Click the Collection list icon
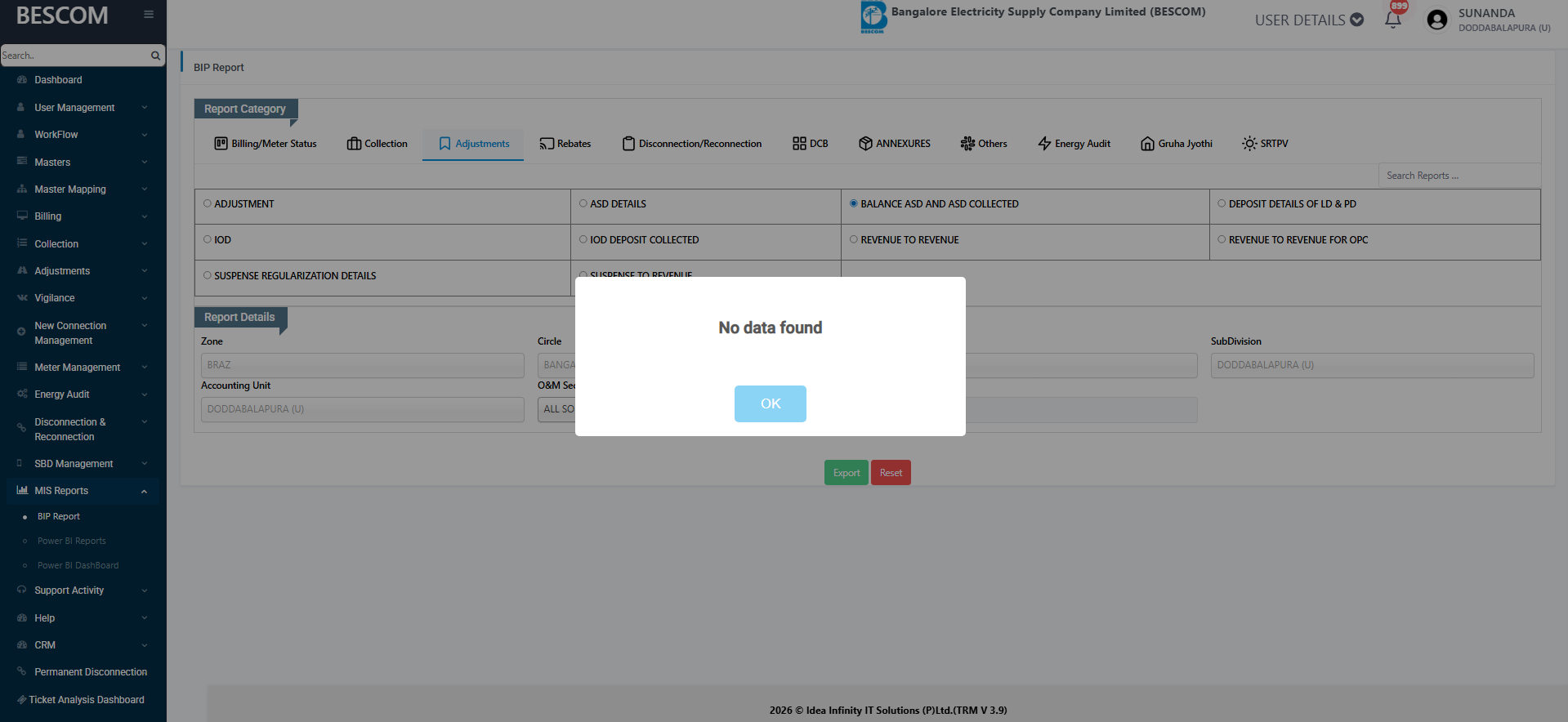Viewport: 1568px width, 722px height. pyautogui.click(x=22, y=243)
